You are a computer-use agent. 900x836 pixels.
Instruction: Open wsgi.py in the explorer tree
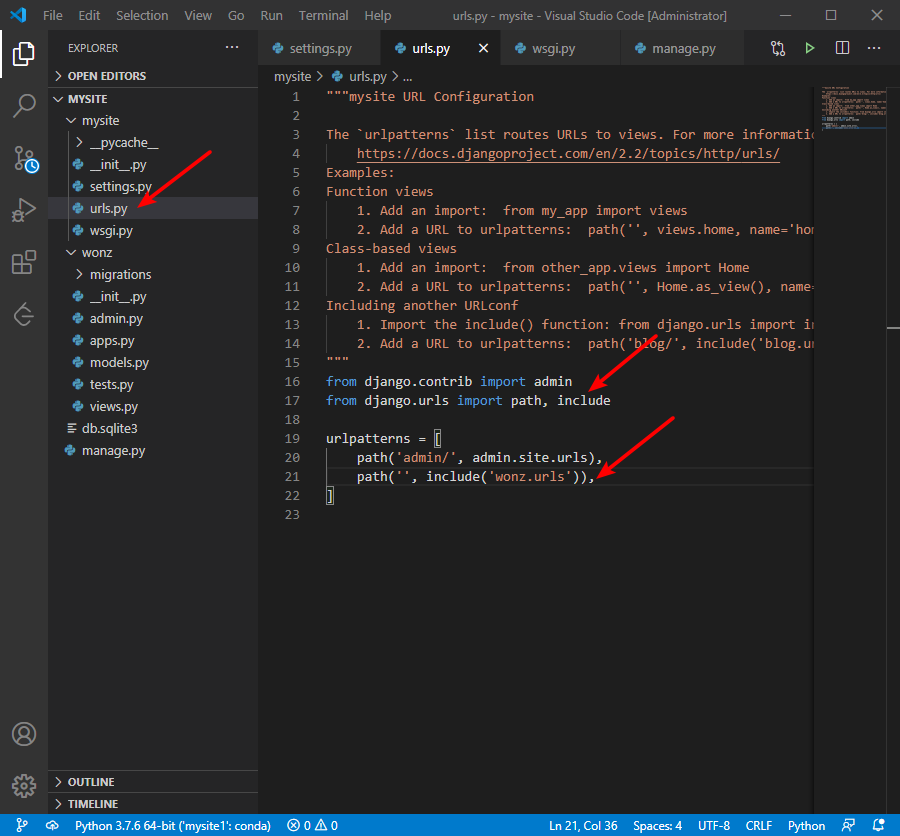[153, 231]
